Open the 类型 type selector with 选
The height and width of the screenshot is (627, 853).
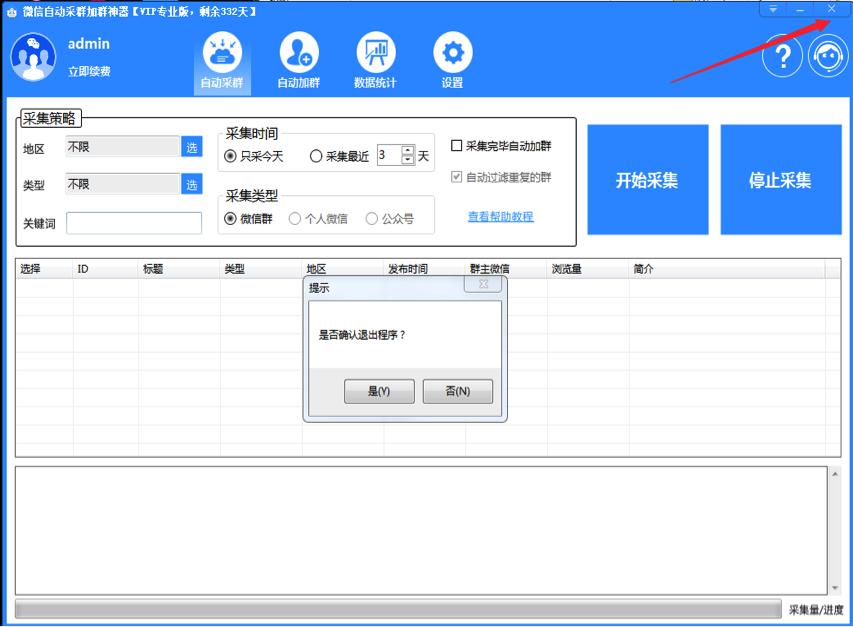(192, 184)
